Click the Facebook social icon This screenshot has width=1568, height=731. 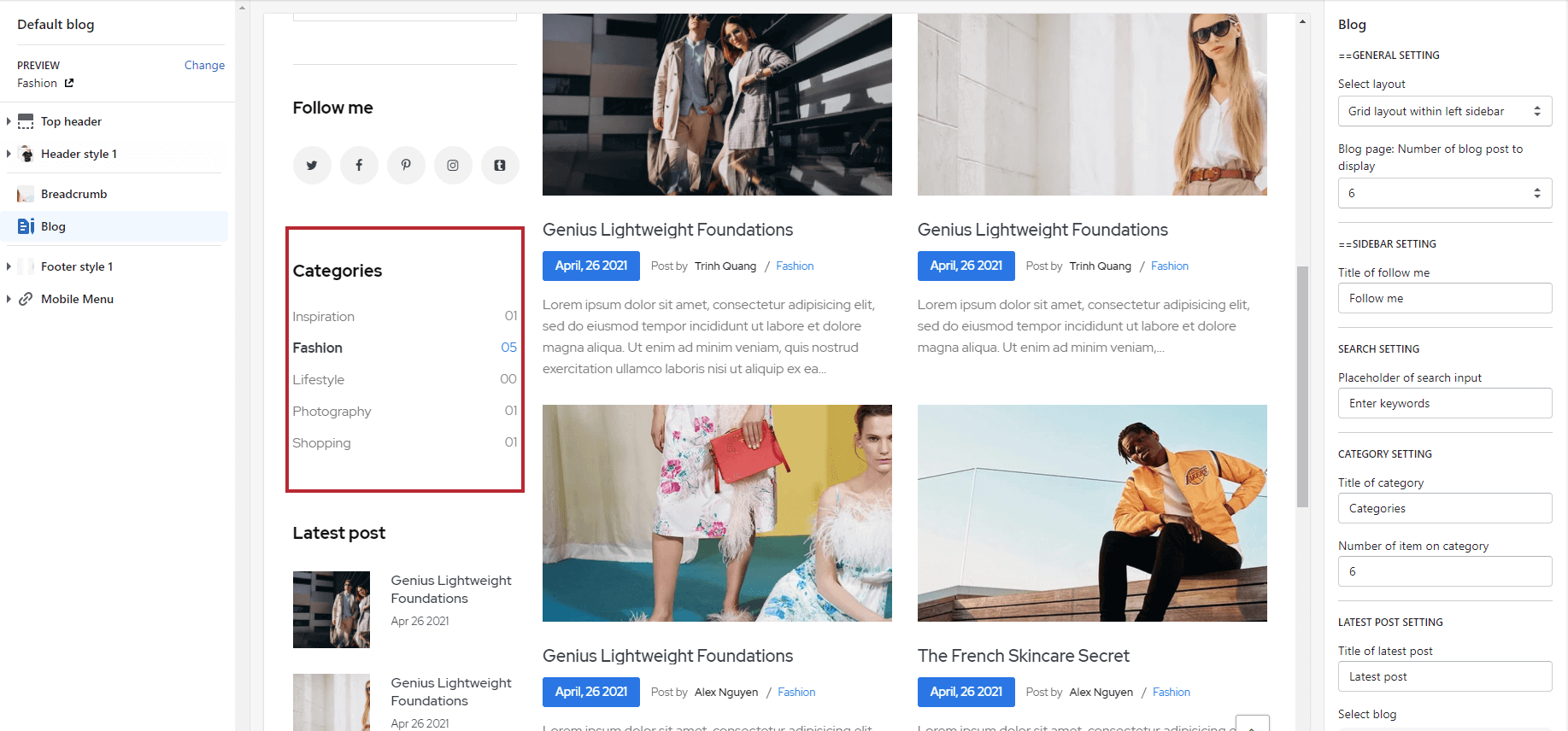coord(359,166)
